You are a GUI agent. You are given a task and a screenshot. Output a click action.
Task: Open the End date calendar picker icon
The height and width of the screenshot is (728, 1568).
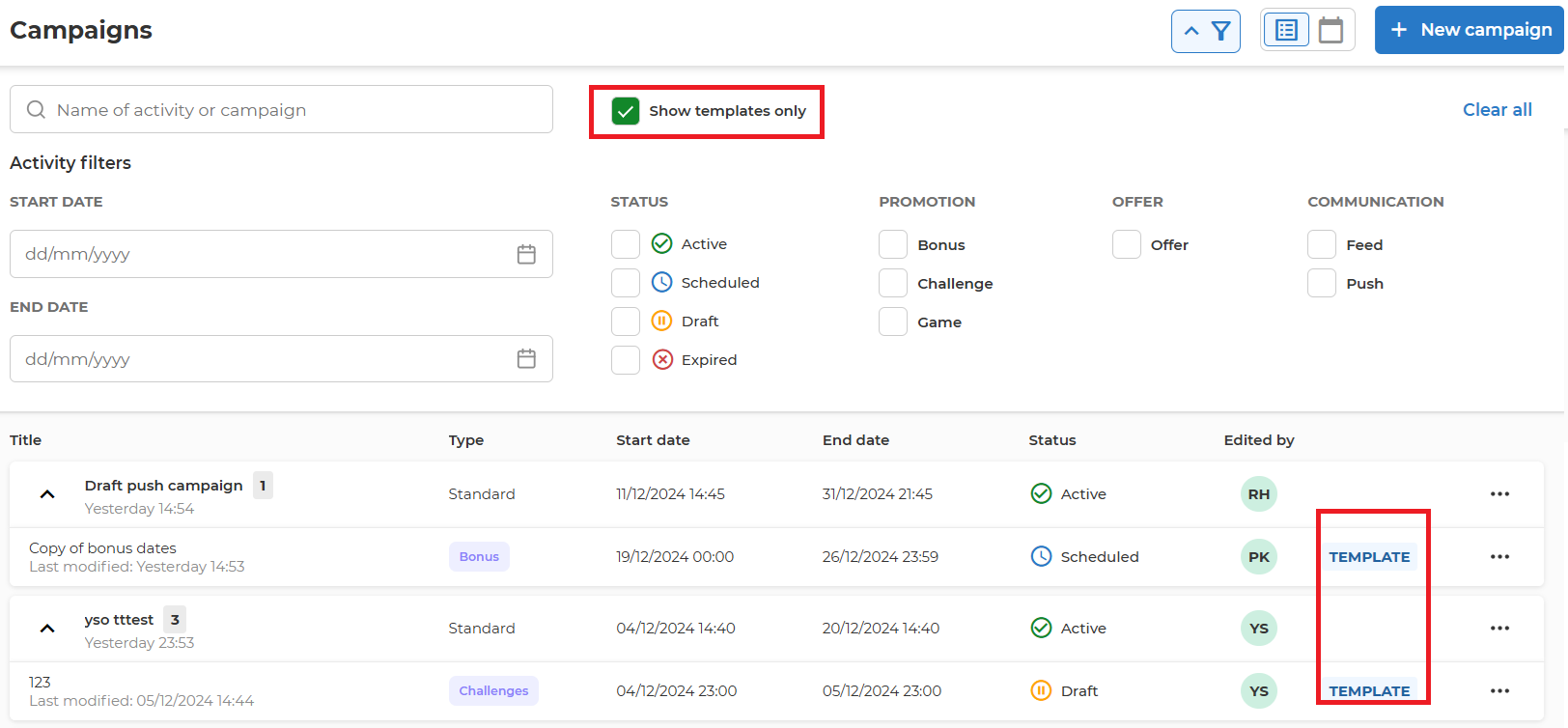(526, 359)
